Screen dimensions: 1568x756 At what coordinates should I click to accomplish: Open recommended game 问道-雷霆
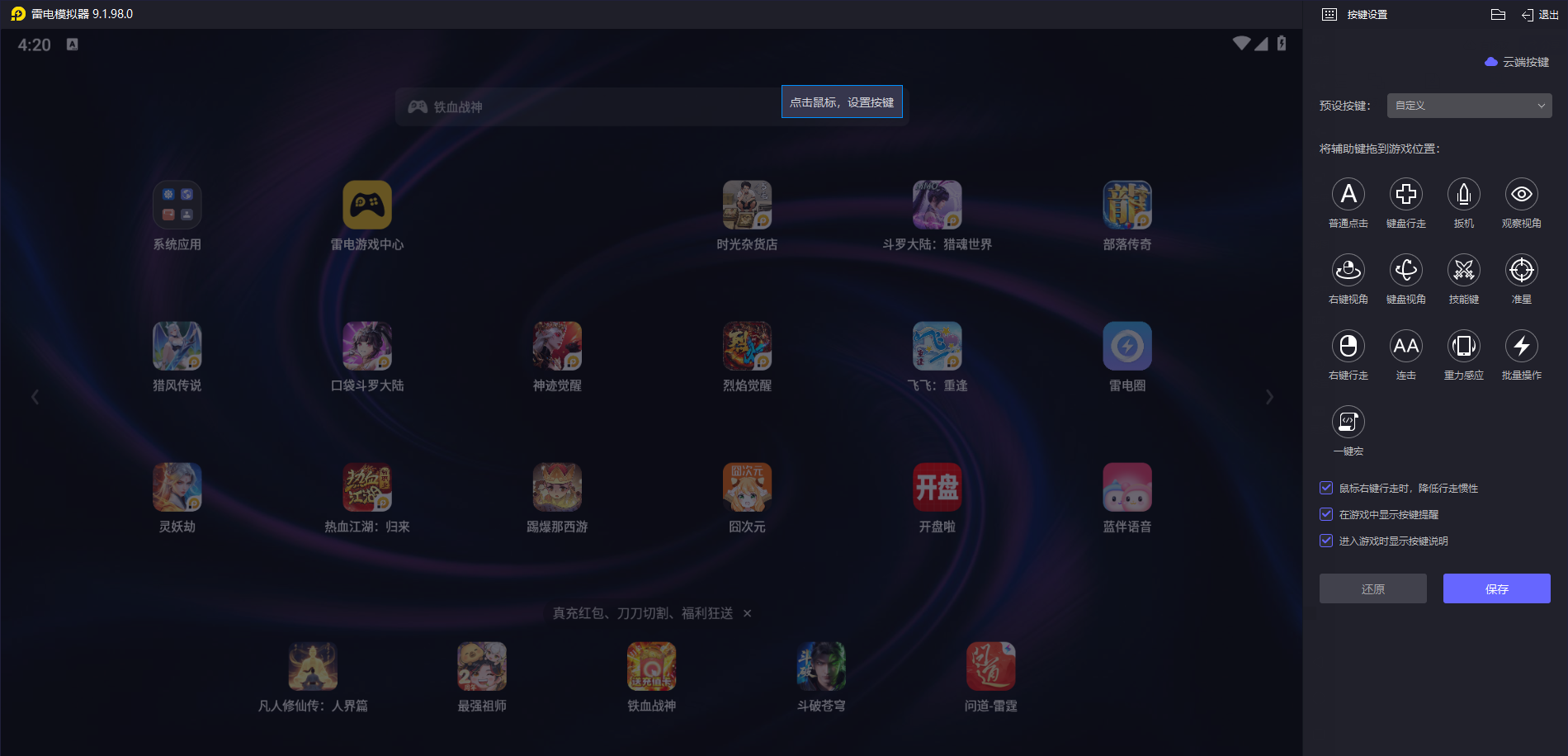coord(990,666)
